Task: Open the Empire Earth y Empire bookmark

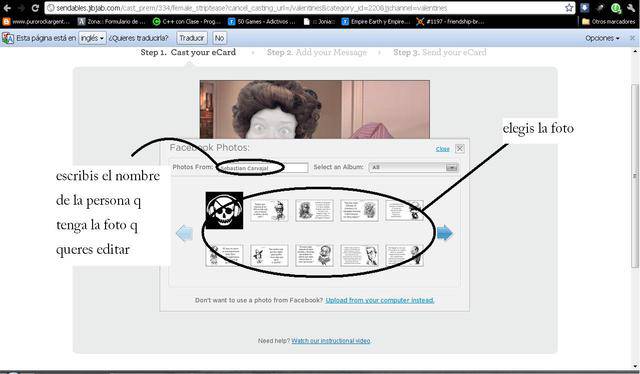Action: (376, 22)
